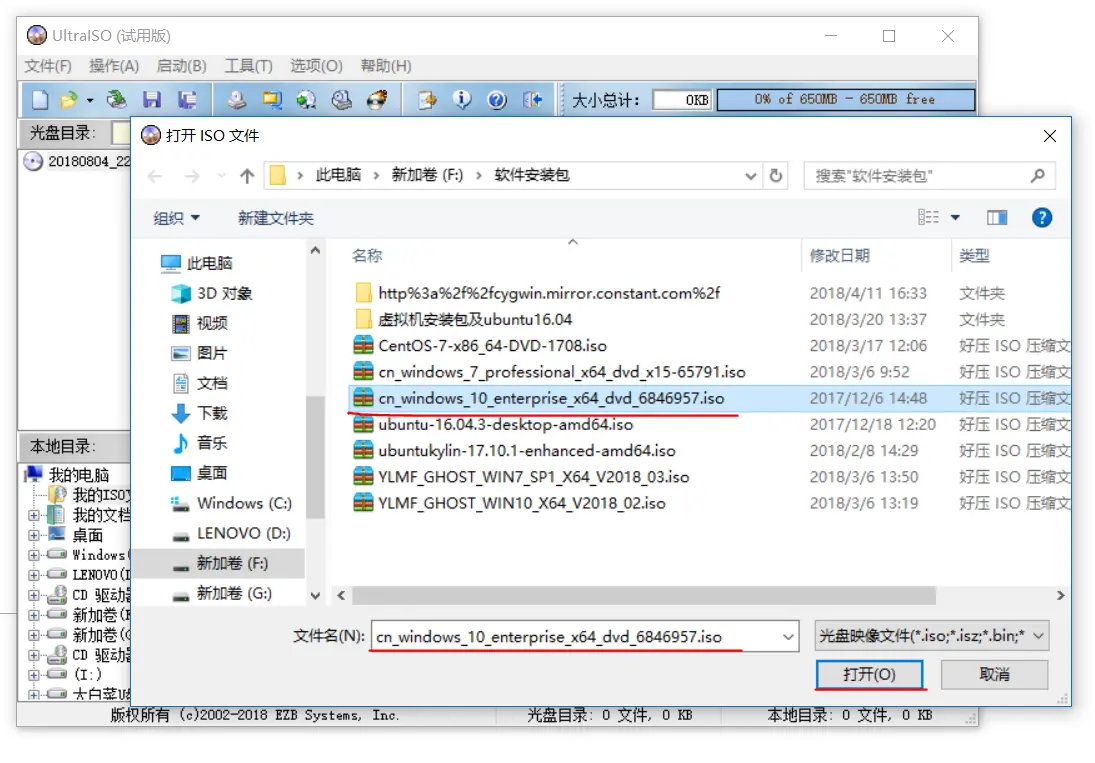The width and height of the screenshot is (1095, 763).
Task: Open the 工具(T) menu
Action: pyautogui.click(x=248, y=66)
